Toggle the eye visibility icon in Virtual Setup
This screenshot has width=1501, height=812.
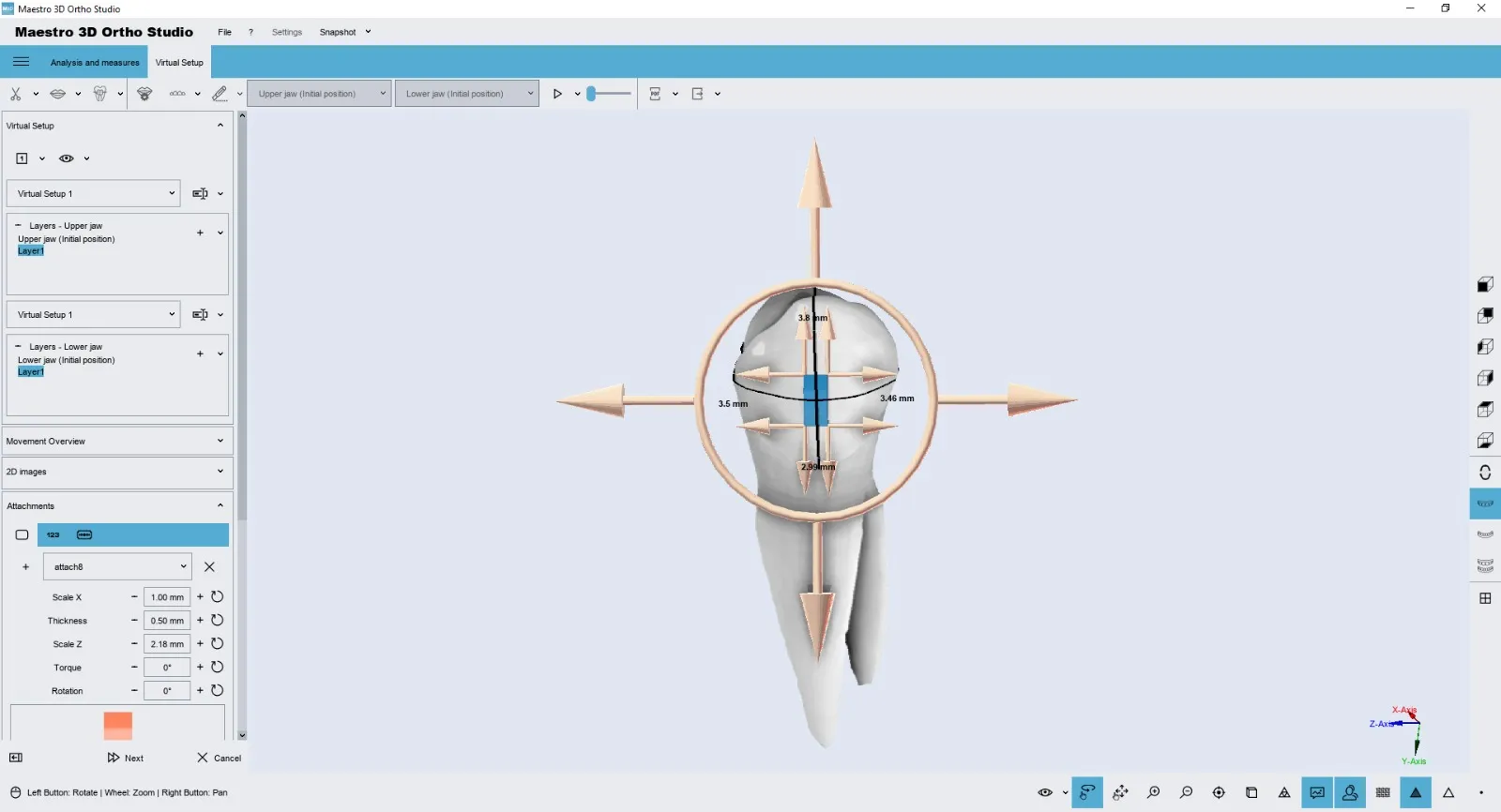tap(66, 158)
